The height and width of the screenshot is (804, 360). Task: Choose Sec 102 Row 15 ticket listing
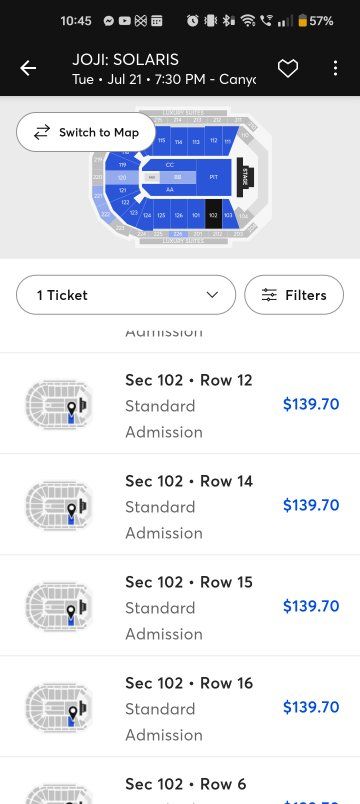pos(180,606)
